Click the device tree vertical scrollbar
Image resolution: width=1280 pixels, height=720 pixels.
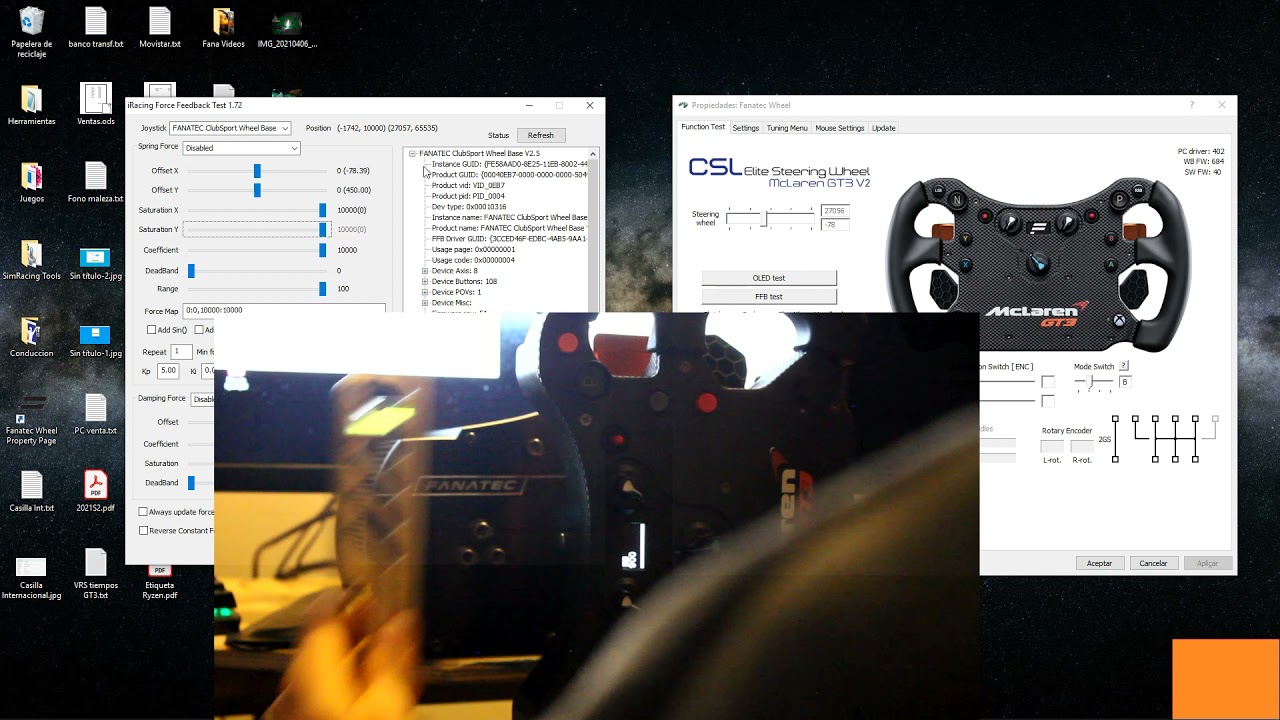point(593,230)
